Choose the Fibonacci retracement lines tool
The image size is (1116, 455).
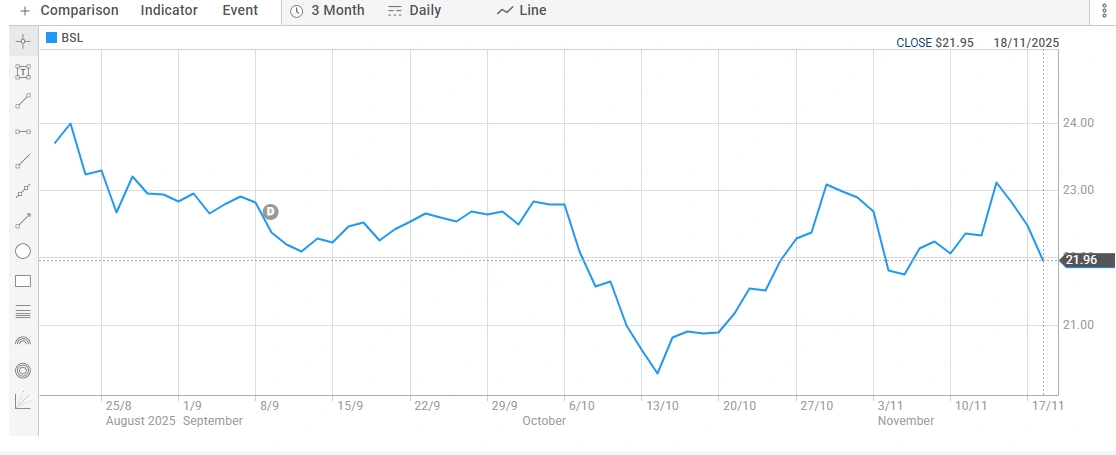coord(23,311)
